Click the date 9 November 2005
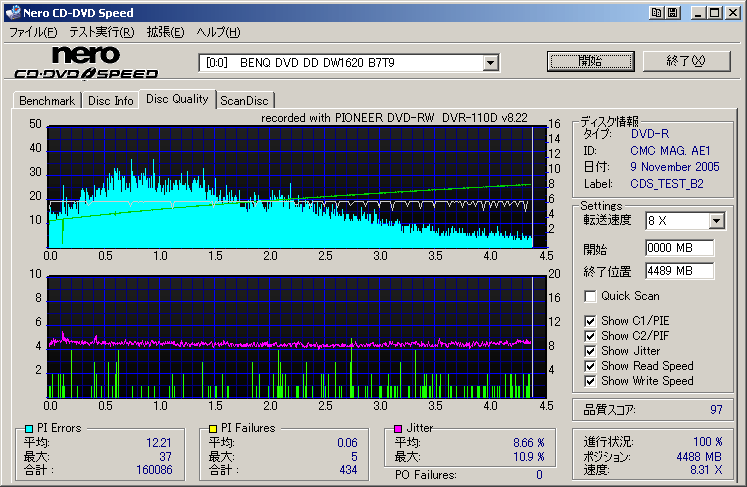The image size is (747, 487). pyautogui.click(x=675, y=167)
